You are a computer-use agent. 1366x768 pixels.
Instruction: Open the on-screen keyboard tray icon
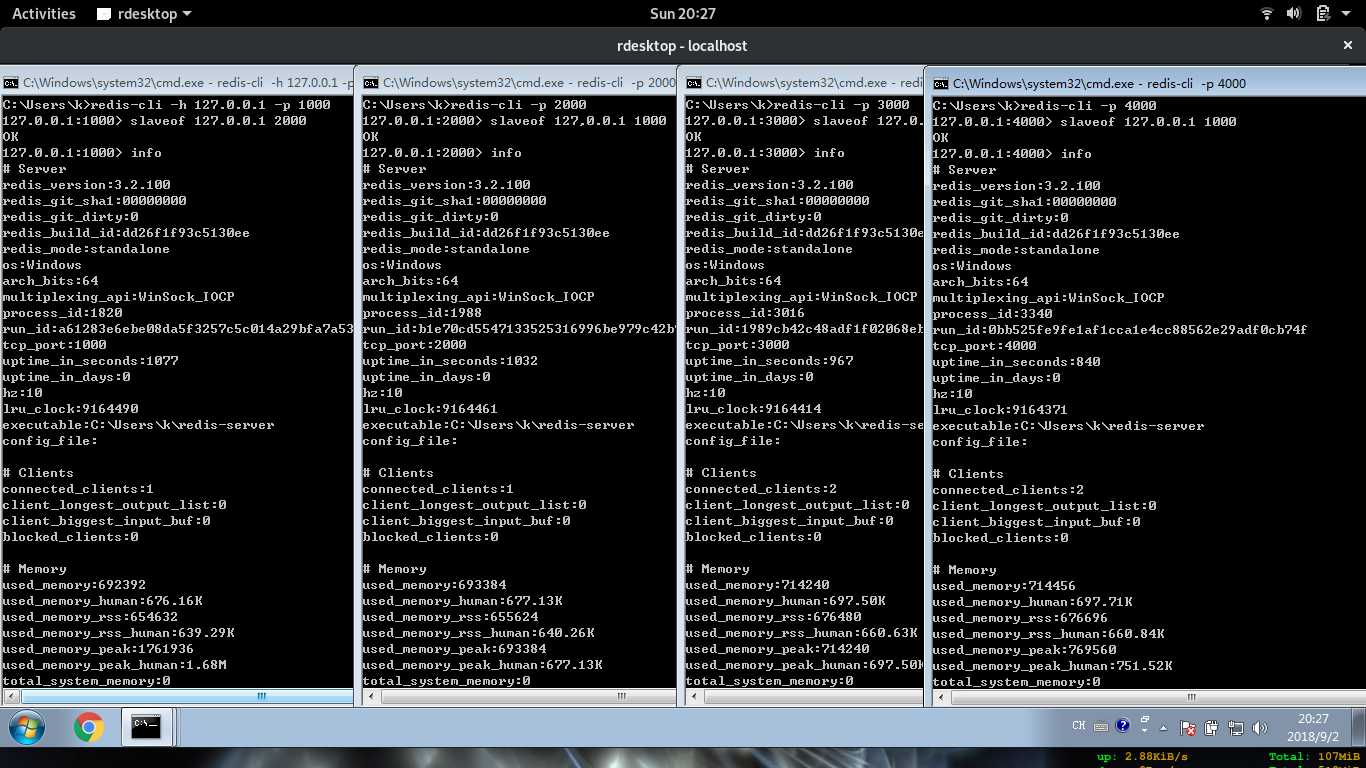pyautogui.click(x=1101, y=727)
